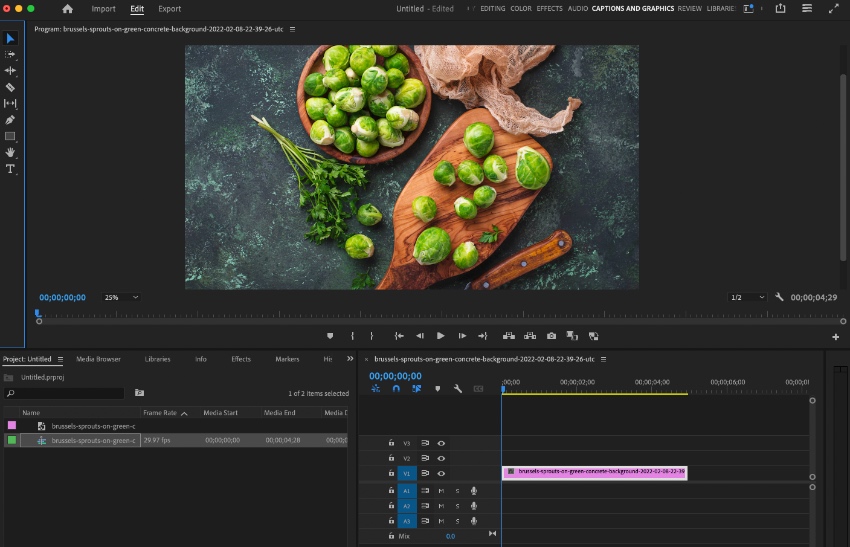850x547 pixels.
Task: Open the Button Editor plus icon
Action: (835, 337)
